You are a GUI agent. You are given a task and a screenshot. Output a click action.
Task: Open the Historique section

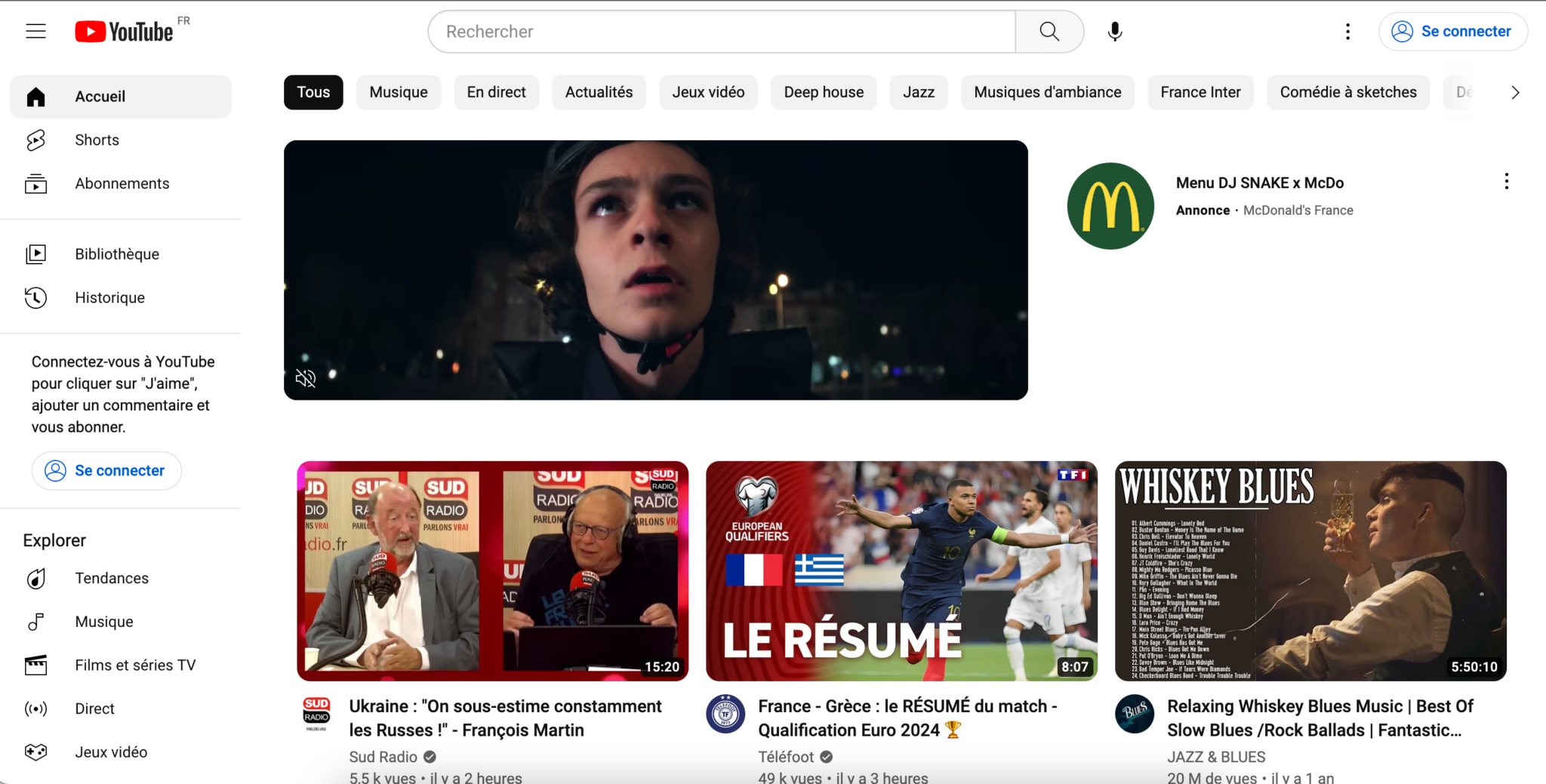(109, 297)
